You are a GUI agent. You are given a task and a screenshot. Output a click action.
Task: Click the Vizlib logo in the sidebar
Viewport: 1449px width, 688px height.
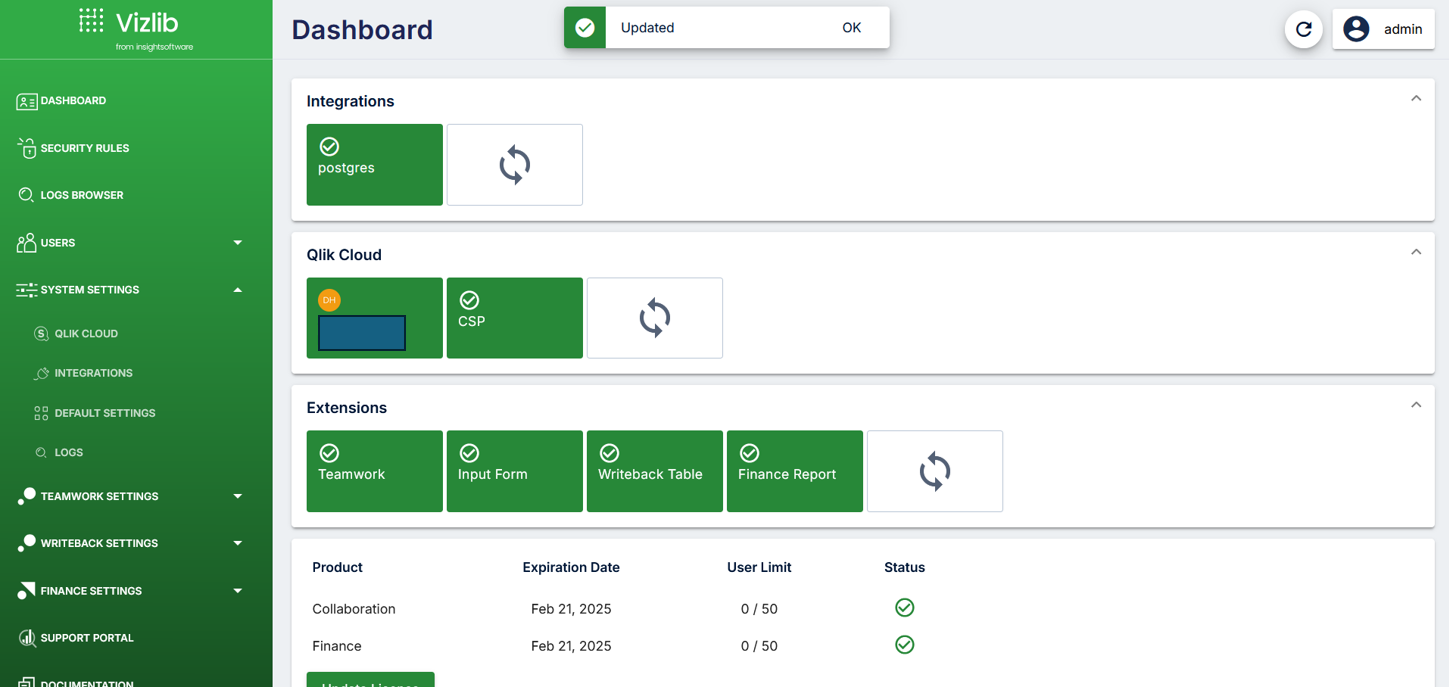(x=136, y=29)
